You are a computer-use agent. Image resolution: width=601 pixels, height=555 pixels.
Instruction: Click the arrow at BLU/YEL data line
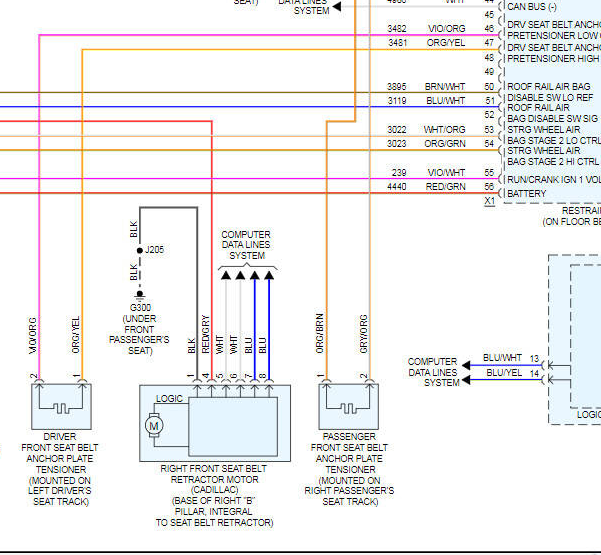[466, 380]
